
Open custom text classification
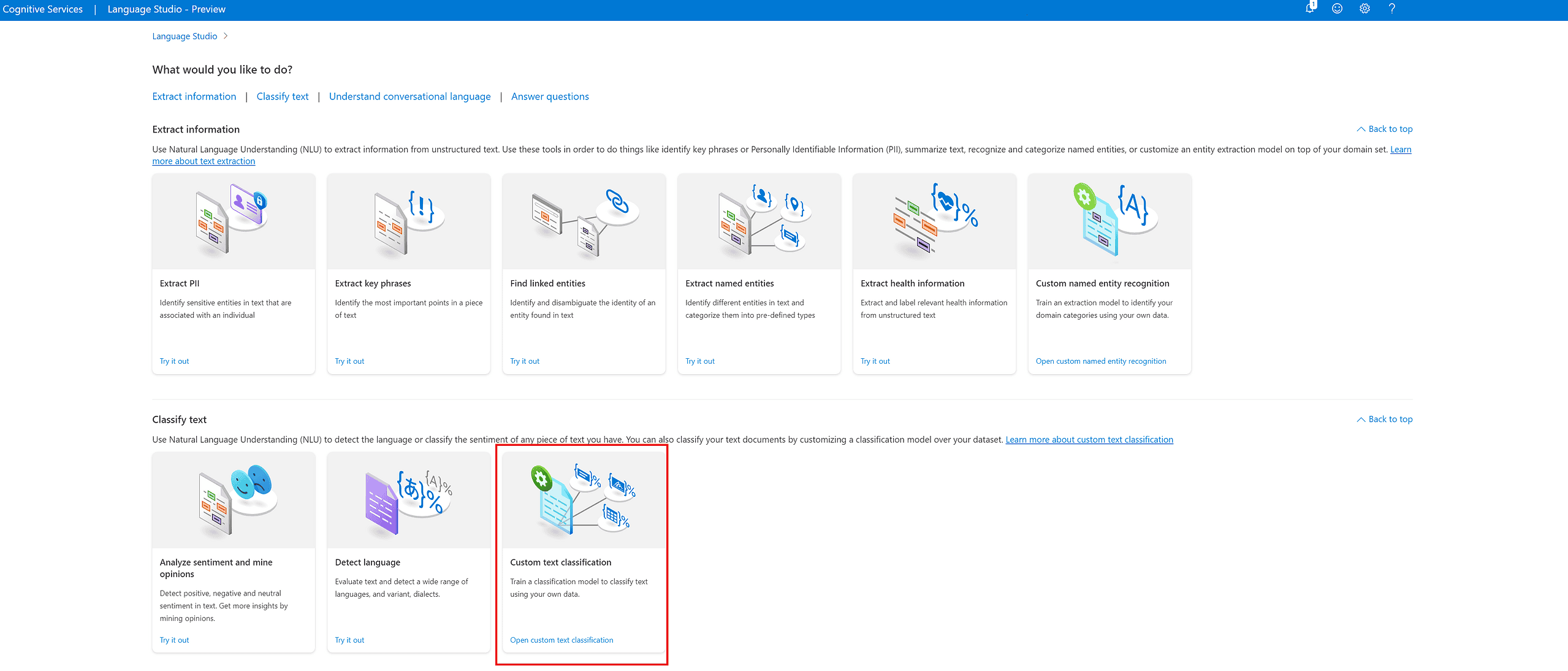click(x=561, y=640)
